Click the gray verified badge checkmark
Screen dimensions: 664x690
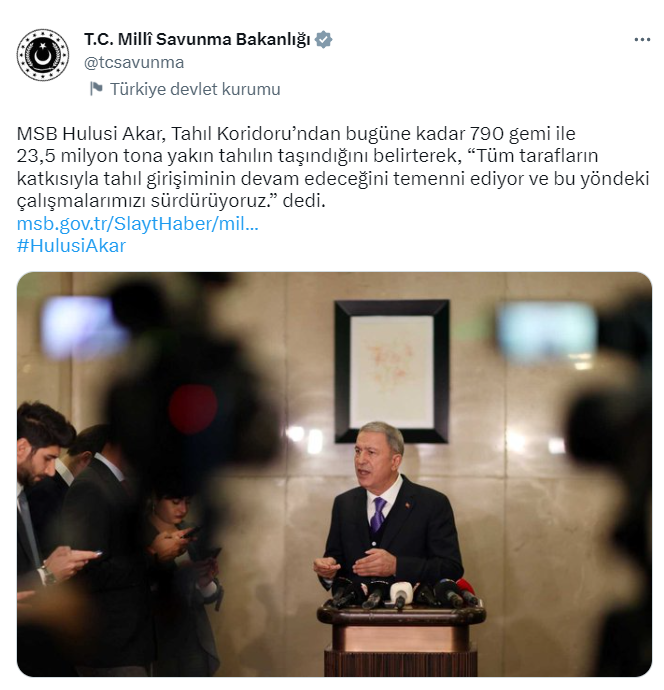tap(324, 40)
